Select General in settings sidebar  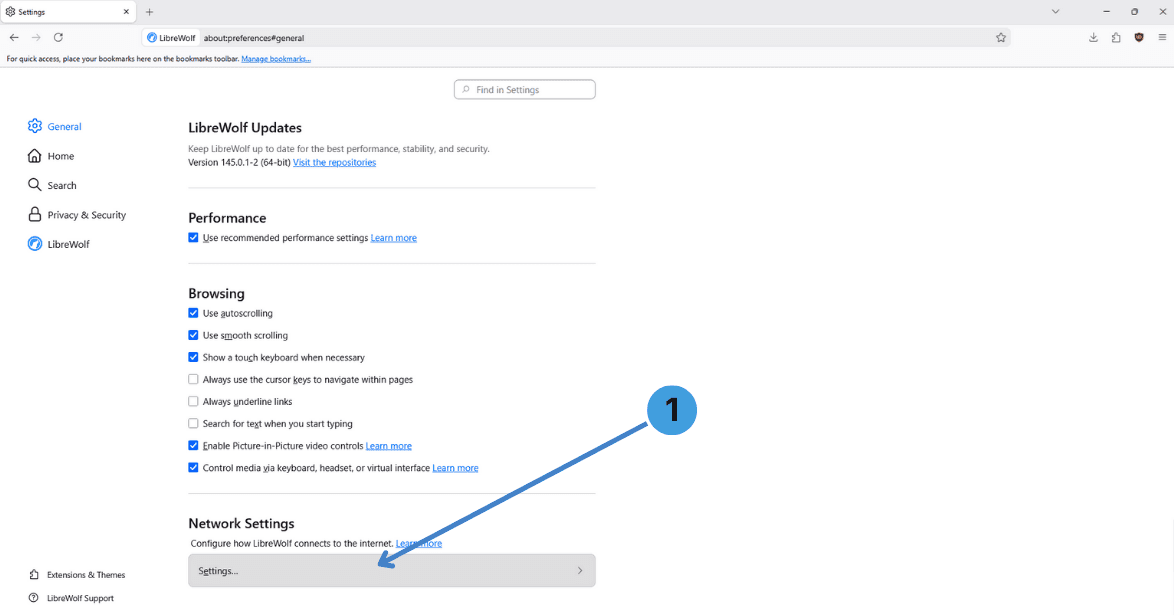(x=55, y=127)
